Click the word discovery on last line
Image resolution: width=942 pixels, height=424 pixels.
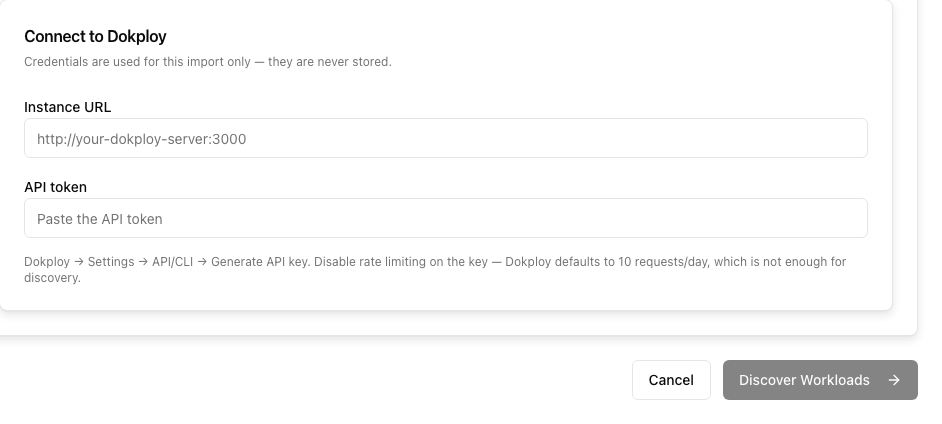(52, 278)
